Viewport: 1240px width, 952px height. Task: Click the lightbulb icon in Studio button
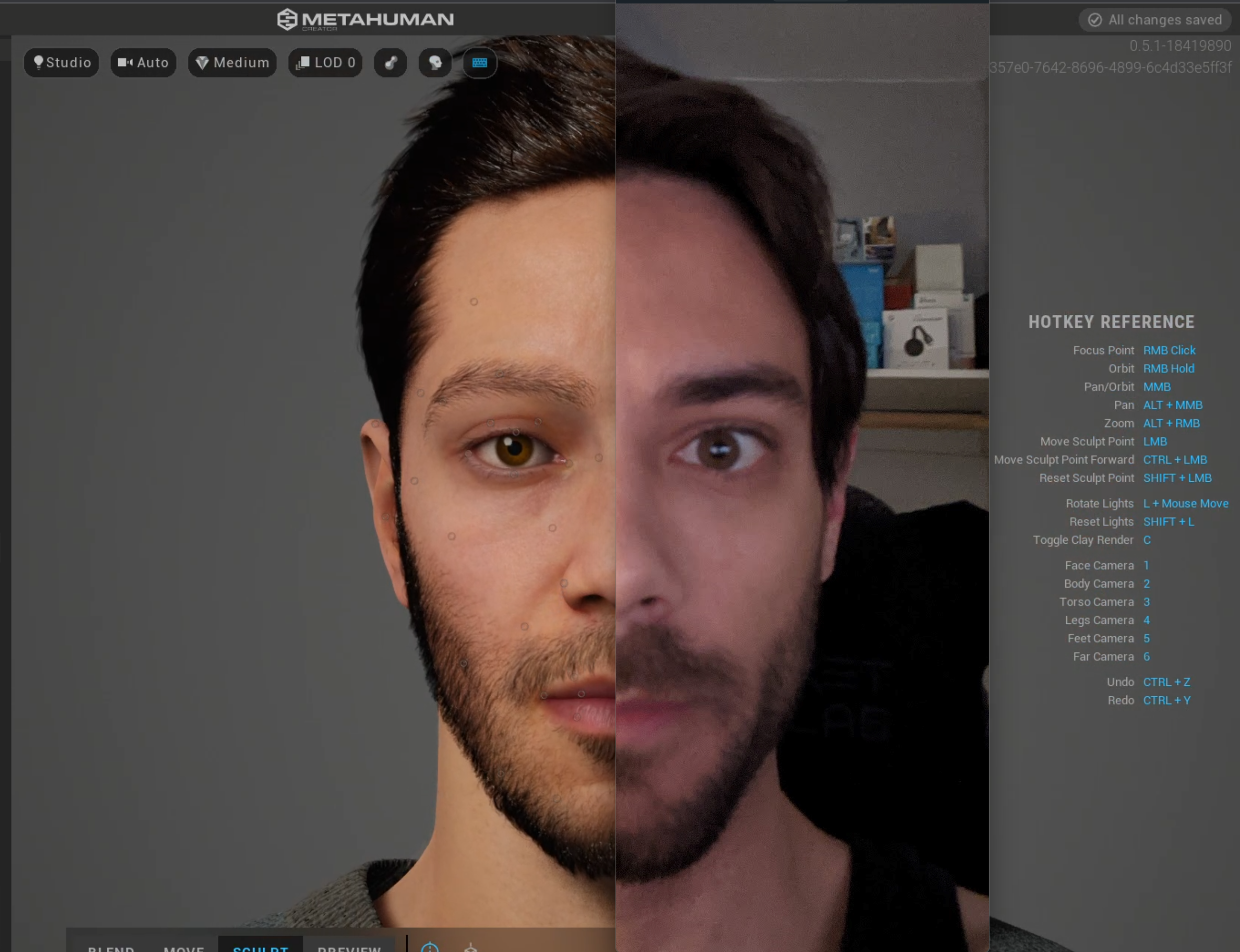pyautogui.click(x=39, y=63)
